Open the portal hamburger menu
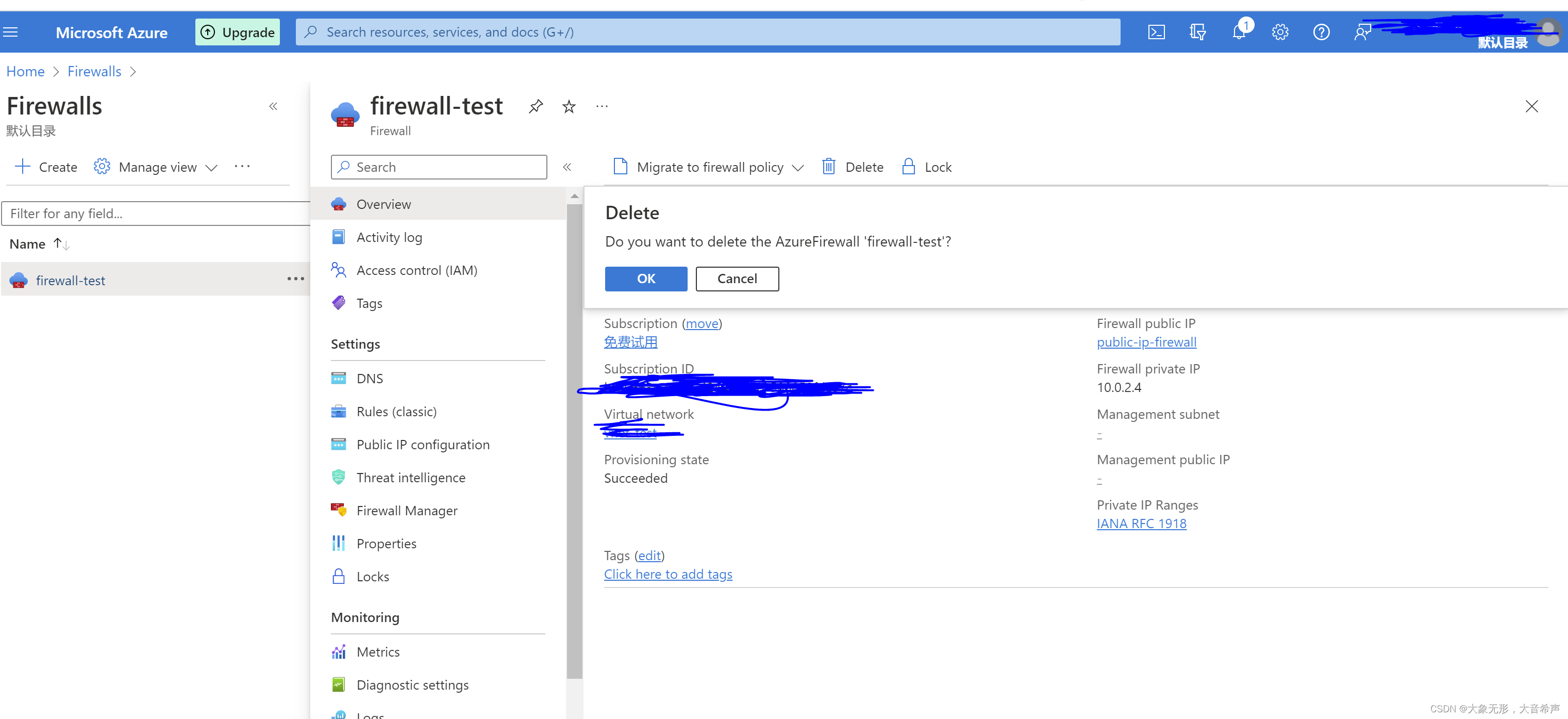Image resolution: width=1568 pixels, height=719 pixels. point(10,31)
